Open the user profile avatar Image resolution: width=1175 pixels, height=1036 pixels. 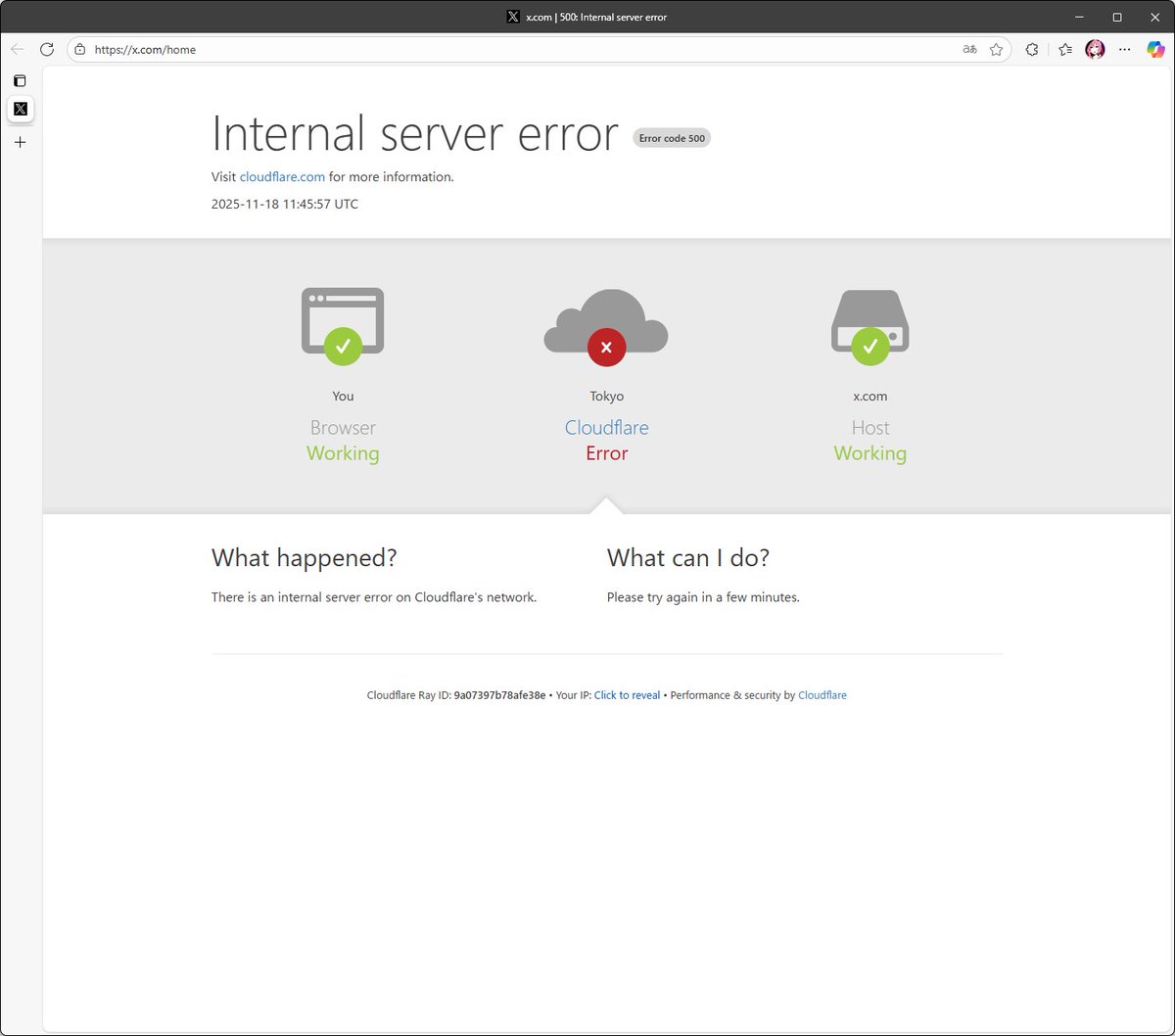coord(1095,49)
